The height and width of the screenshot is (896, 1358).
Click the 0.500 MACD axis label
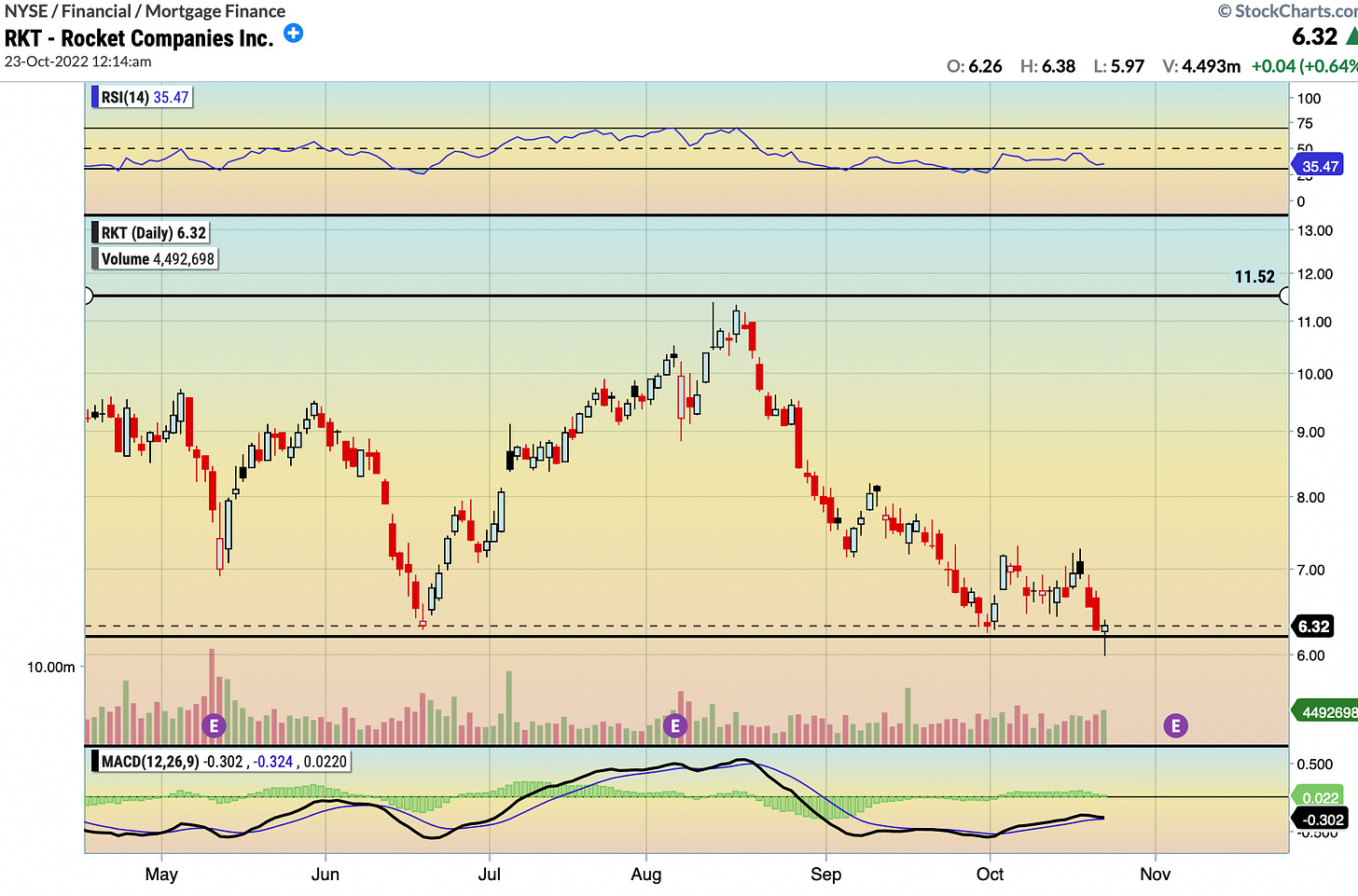[1314, 764]
